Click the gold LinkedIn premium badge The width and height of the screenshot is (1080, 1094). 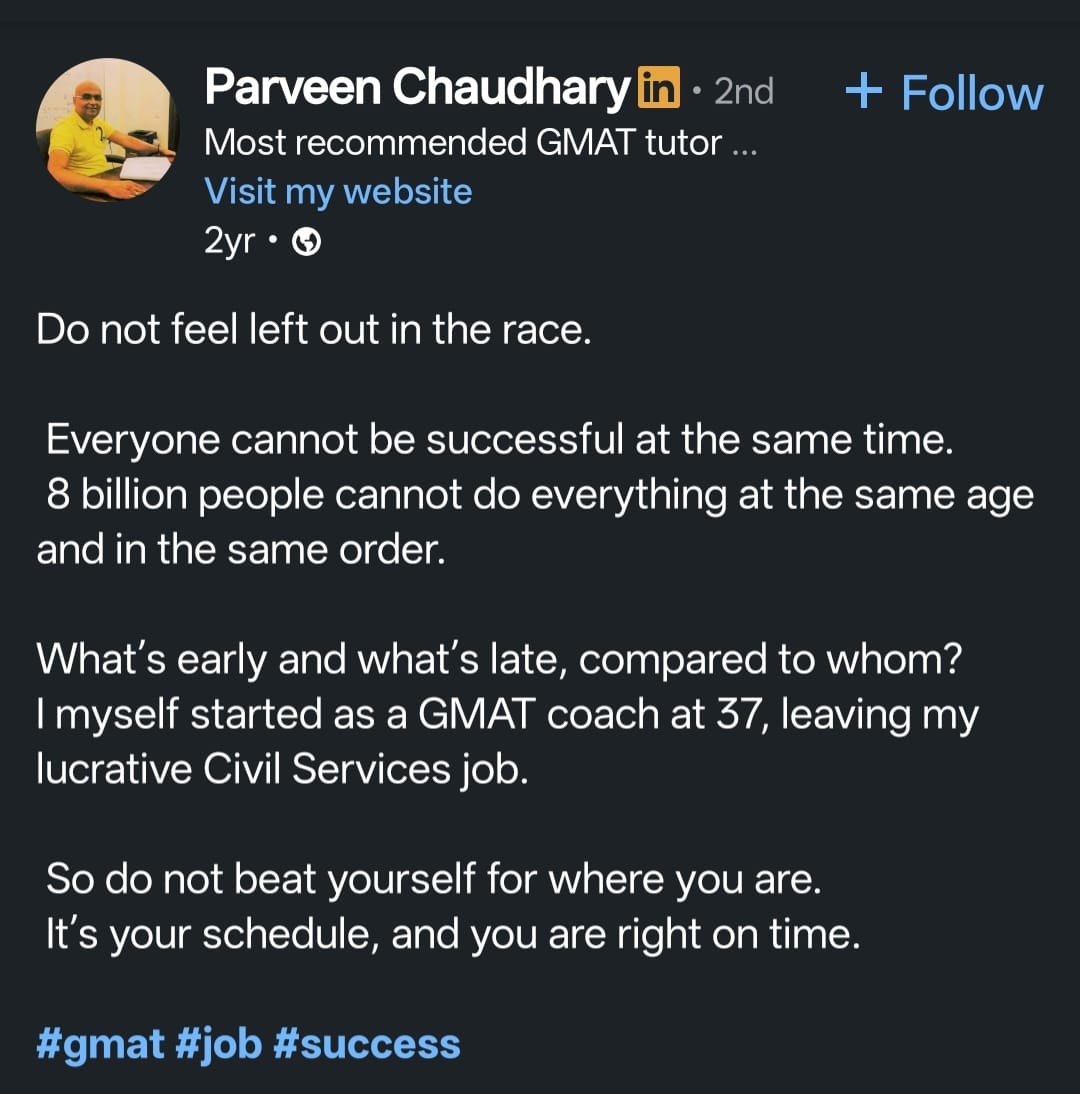point(657,88)
